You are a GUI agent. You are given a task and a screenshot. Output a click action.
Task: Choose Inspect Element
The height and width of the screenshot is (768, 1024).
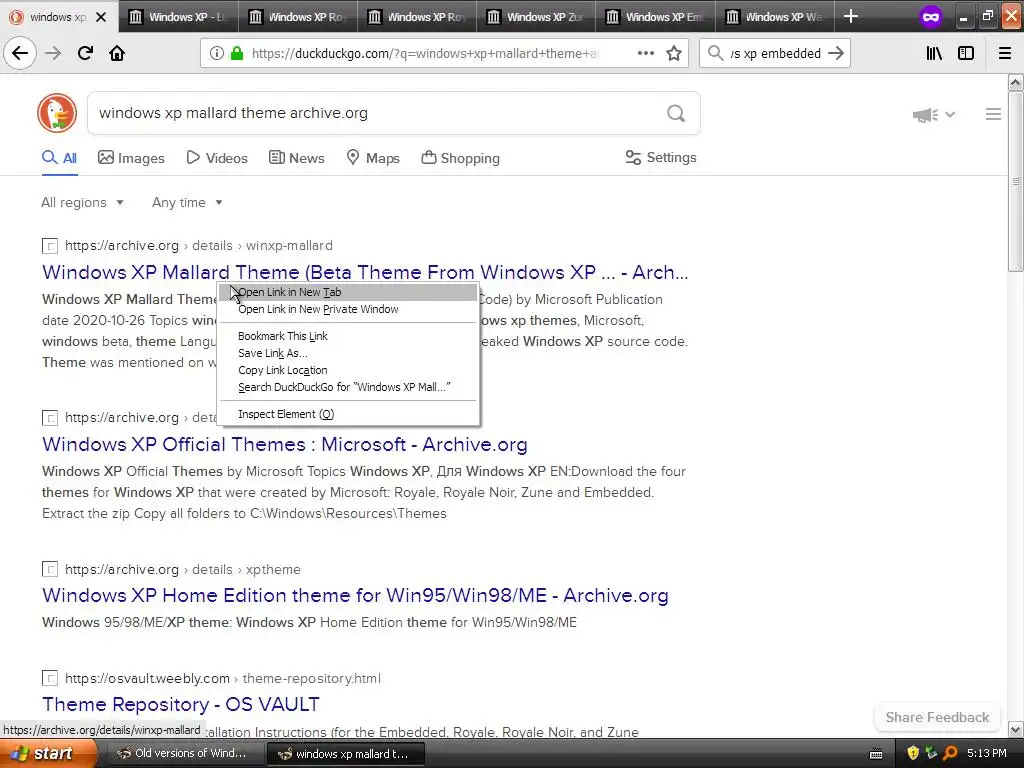pyautogui.click(x=347, y=414)
